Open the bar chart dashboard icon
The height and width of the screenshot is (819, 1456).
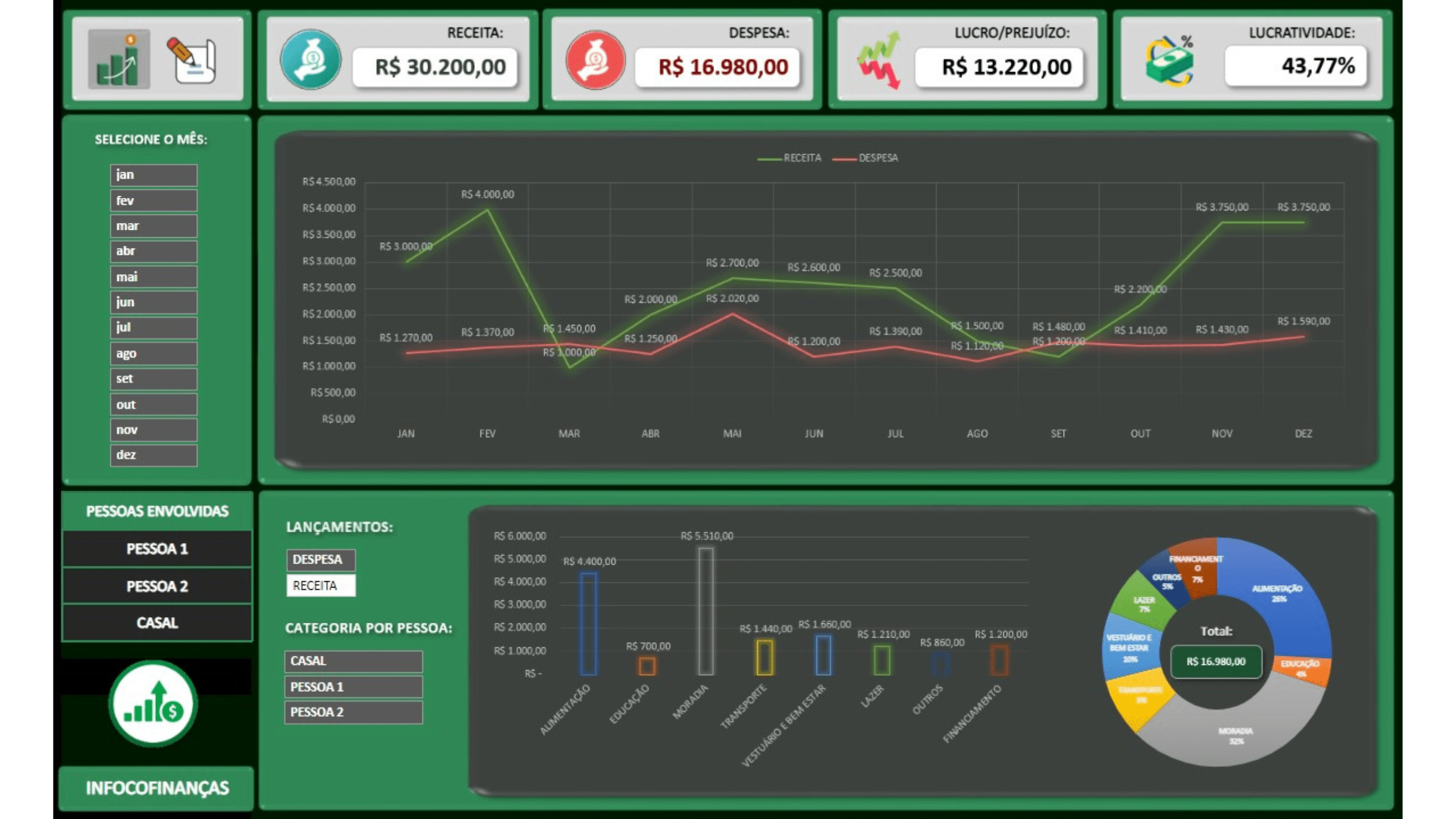point(119,59)
